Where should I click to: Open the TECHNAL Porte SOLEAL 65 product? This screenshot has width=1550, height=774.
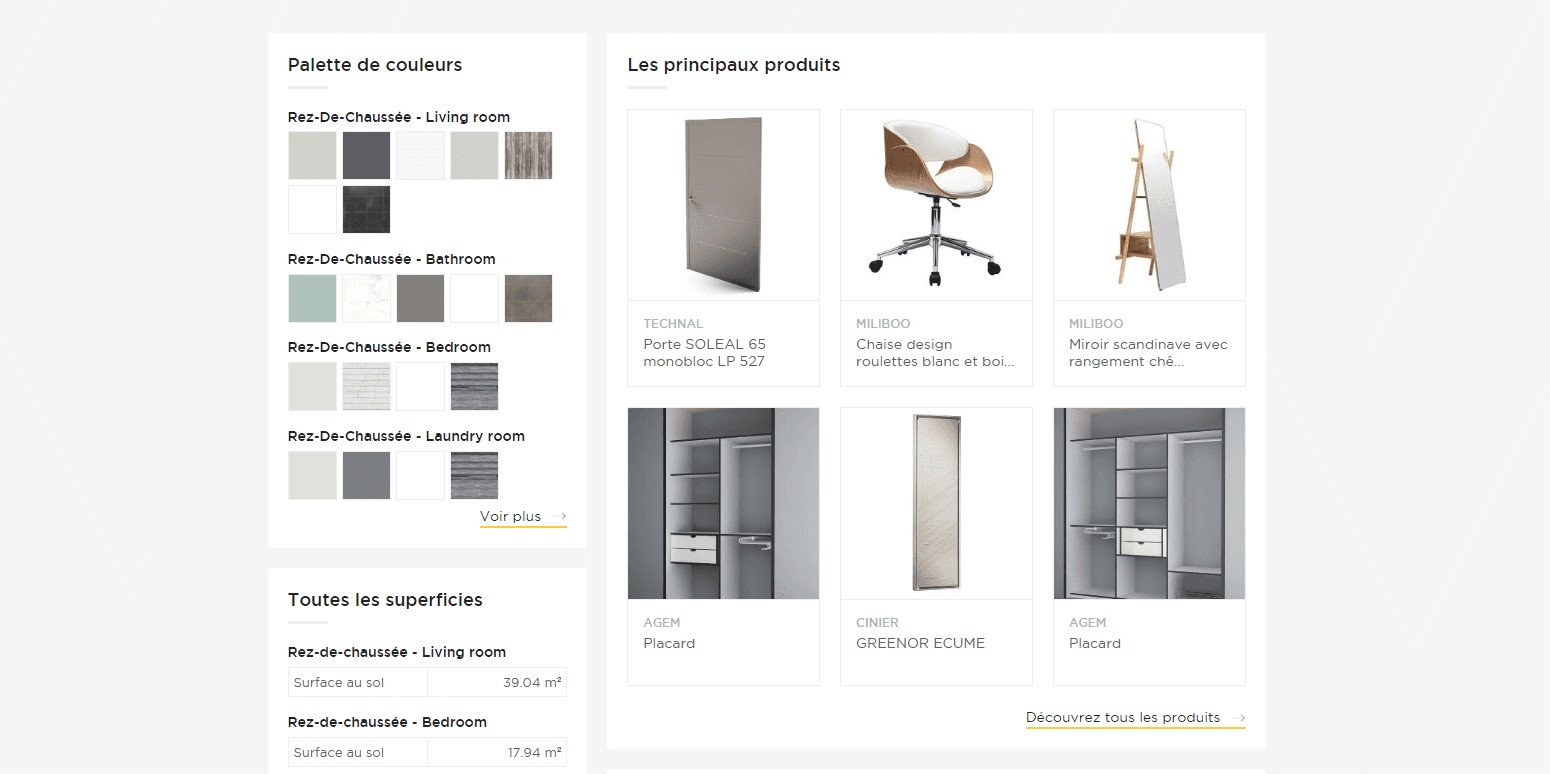[723, 204]
